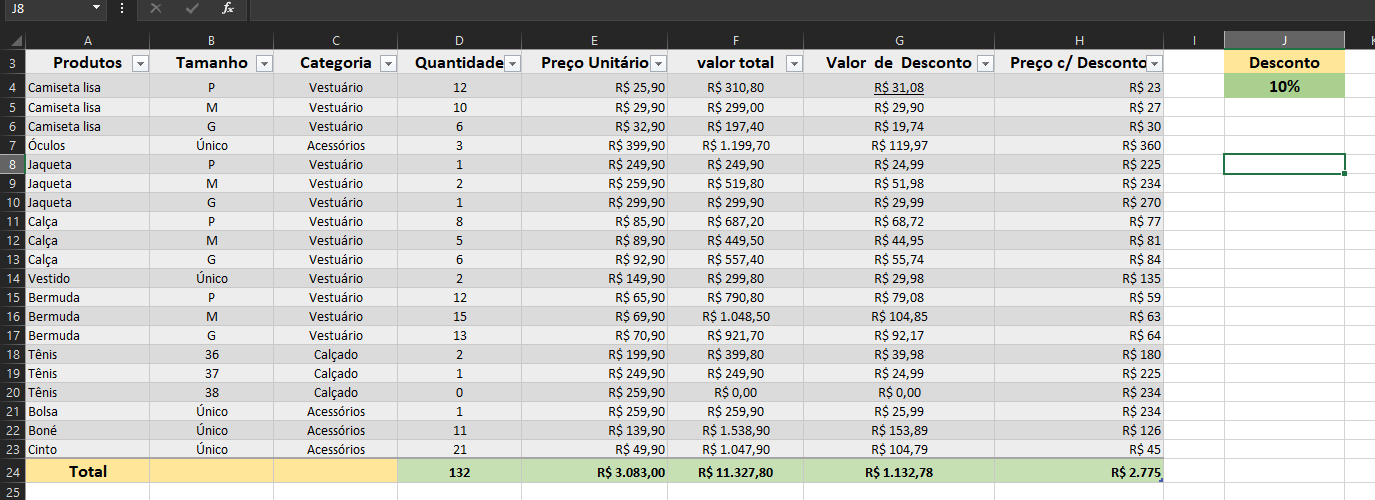1375x500 pixels.
Task: Select the row 24 header
Action: tap(12, 472)
